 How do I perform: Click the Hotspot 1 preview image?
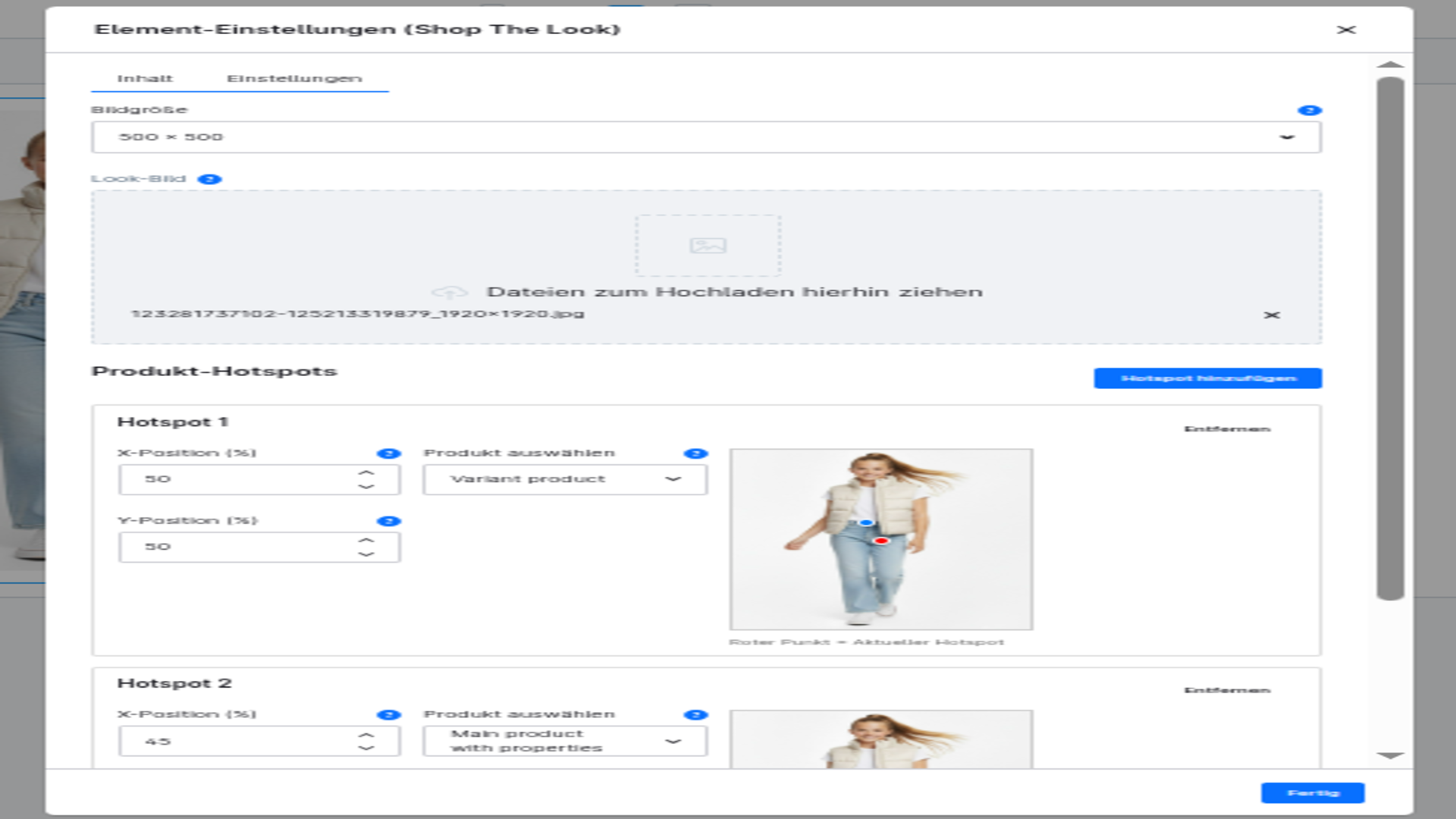(x=881, y=539)
